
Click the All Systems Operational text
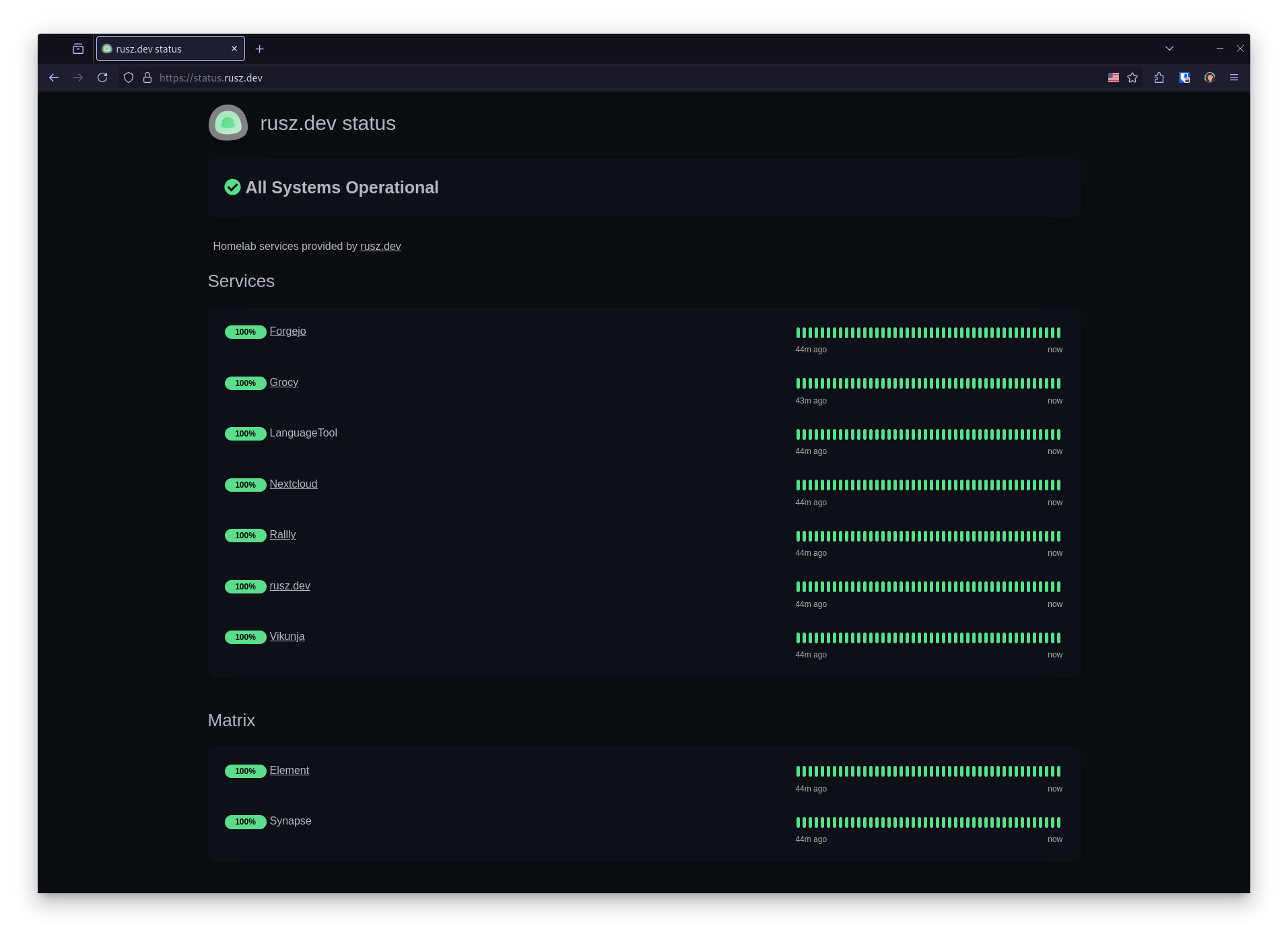coord(342,187)
